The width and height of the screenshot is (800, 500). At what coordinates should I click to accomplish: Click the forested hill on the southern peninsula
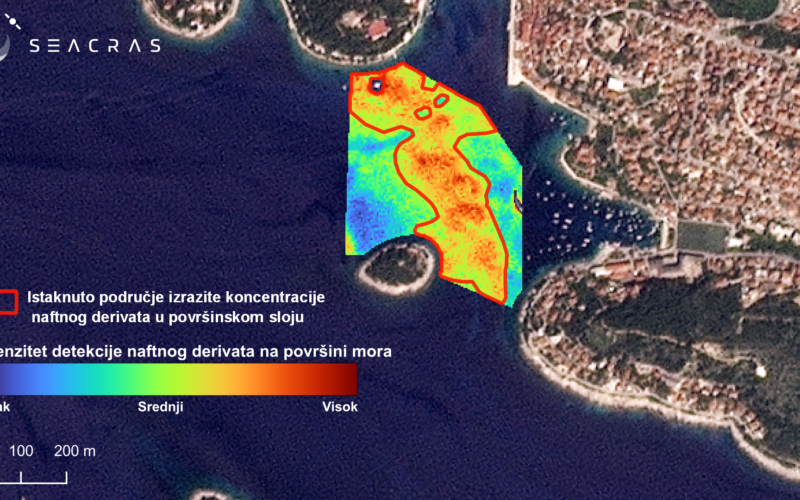pyautogui.click(x=660, y=320)
